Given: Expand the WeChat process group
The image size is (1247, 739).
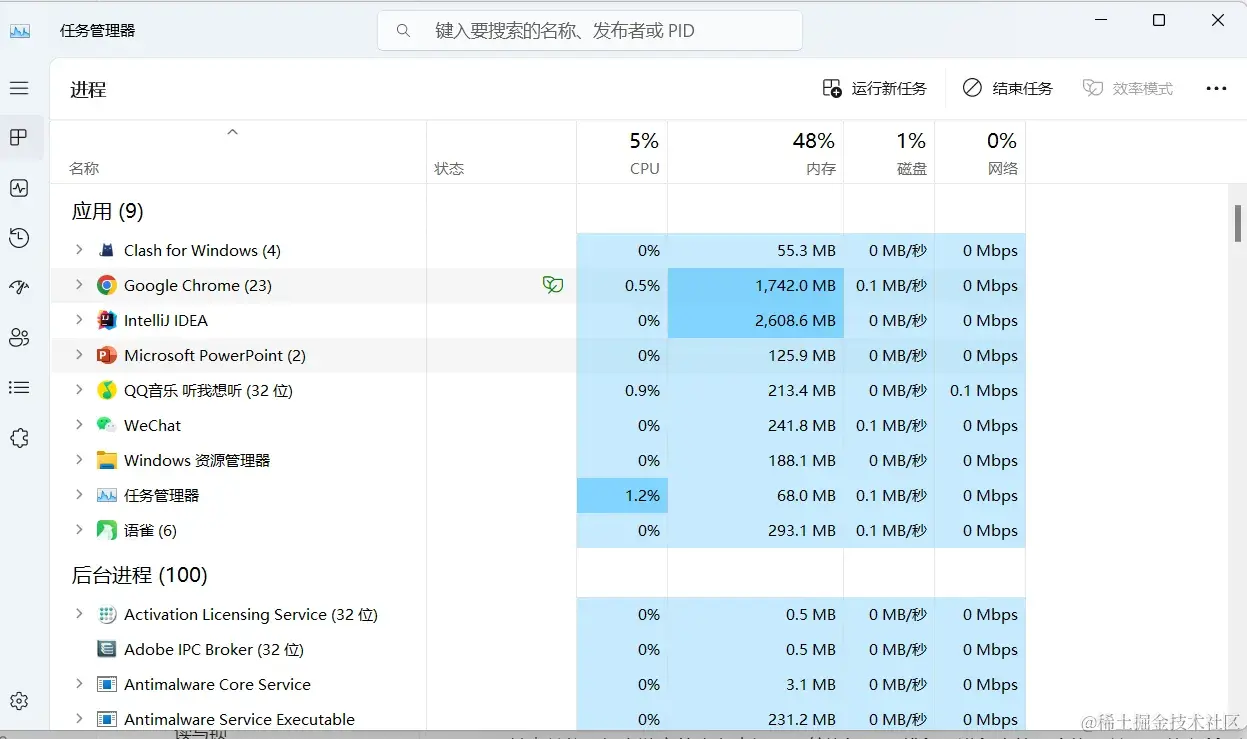Looking at the screenshot, I should click(x=79, y=425).
